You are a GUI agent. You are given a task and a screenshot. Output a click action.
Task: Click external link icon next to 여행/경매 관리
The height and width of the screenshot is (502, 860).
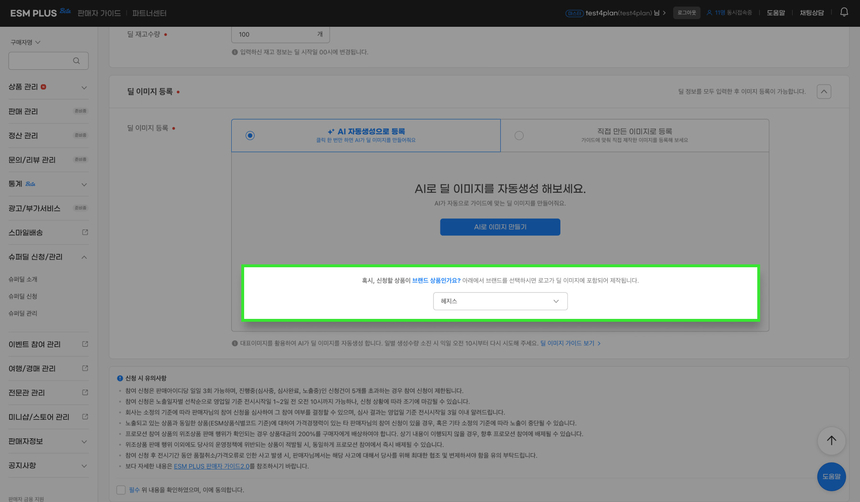pyautogui.click(x=85, y=368)
